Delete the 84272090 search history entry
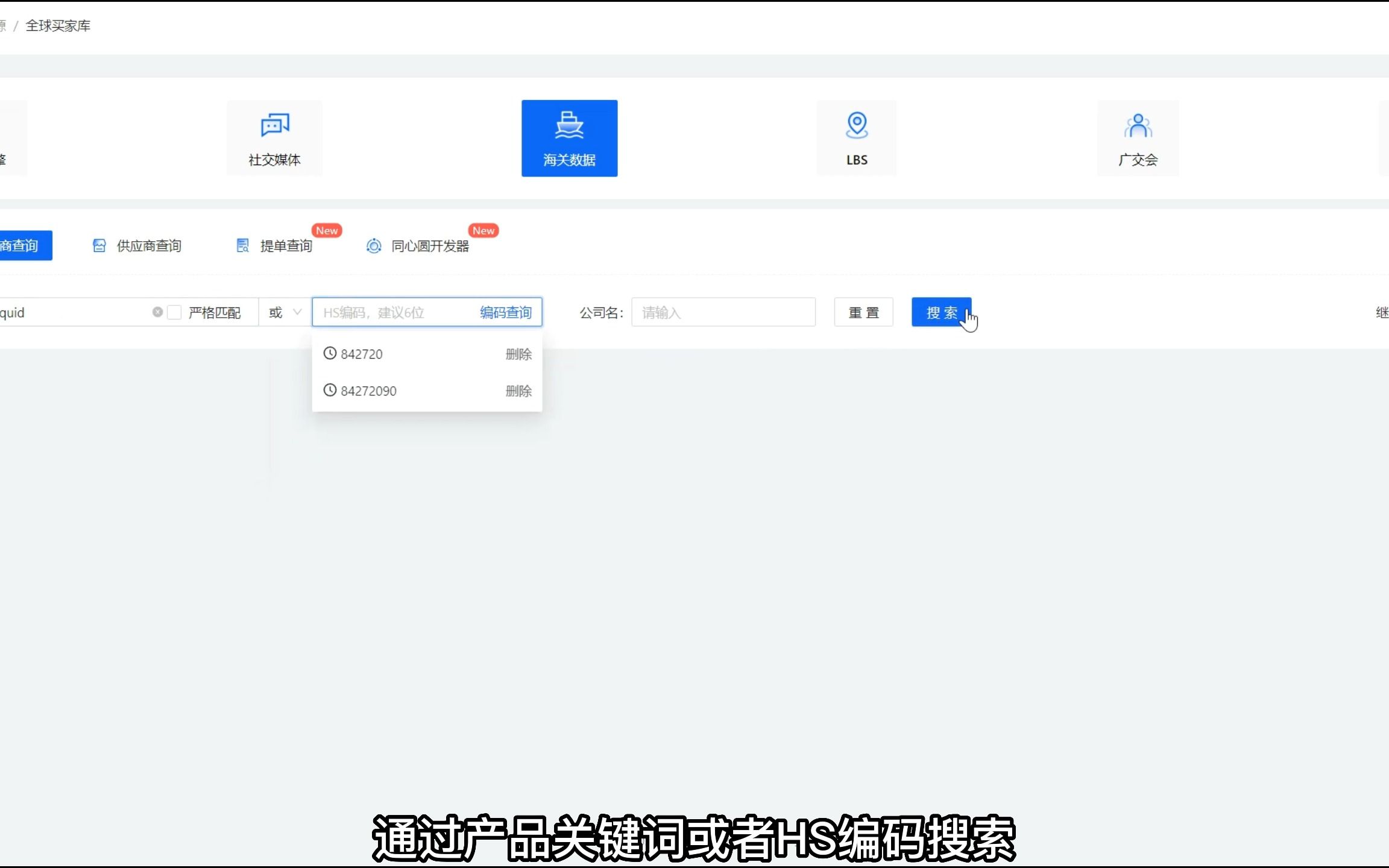 tap(518, 390)
